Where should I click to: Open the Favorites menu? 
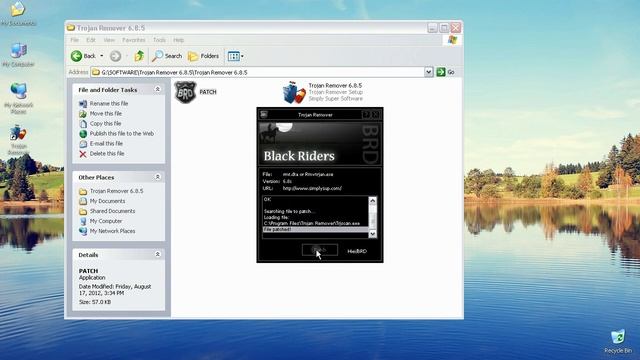click(x=134, y=40)
